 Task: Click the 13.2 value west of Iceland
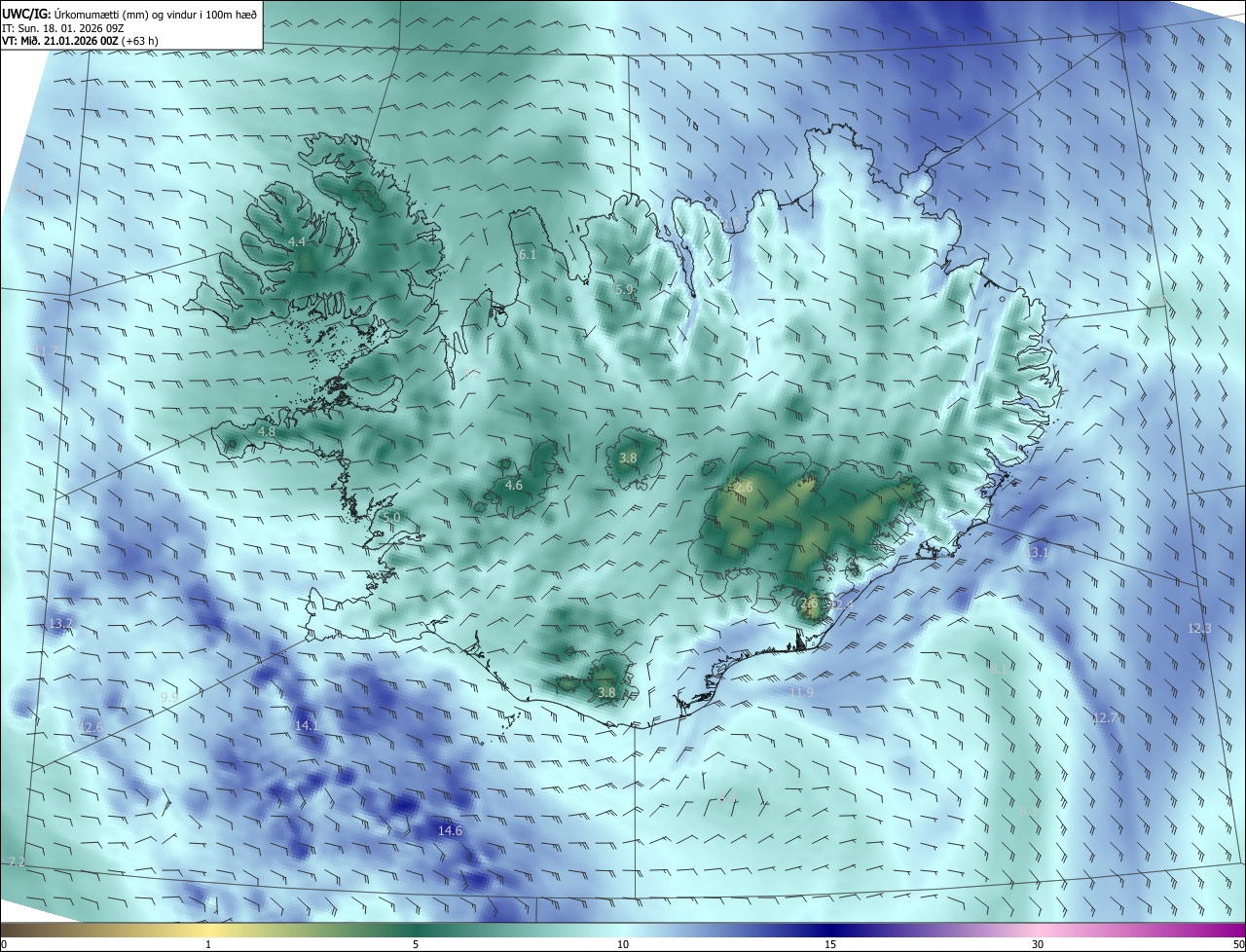tap(60, 623)
